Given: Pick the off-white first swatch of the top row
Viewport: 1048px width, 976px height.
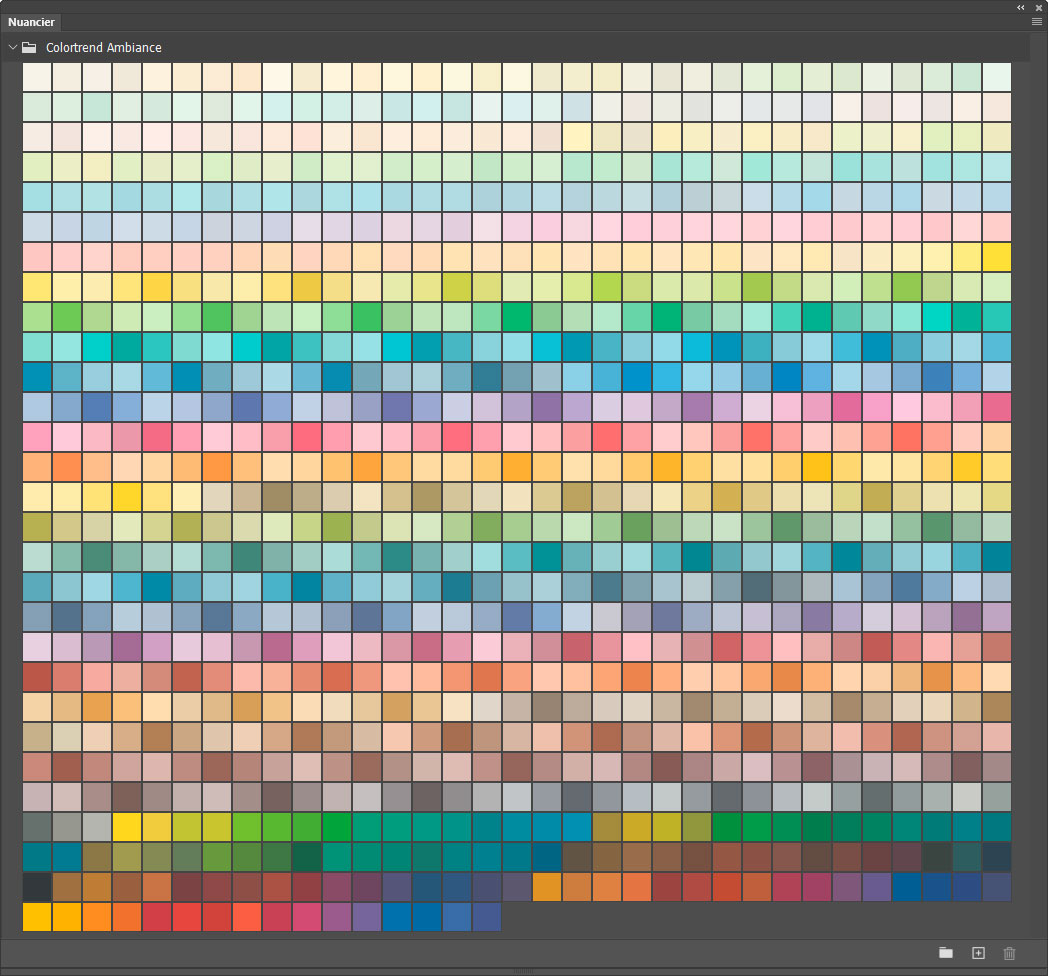Looking at the screenshot, I should point(37,77).
